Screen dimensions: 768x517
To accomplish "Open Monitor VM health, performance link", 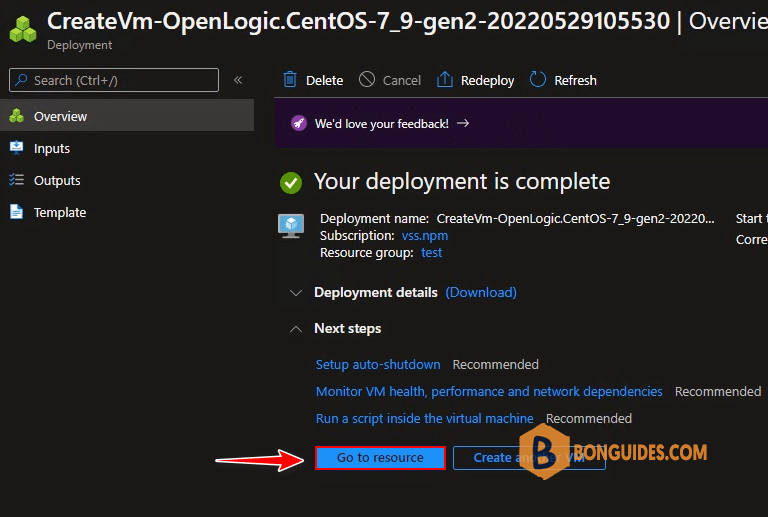I will [489, 392].
